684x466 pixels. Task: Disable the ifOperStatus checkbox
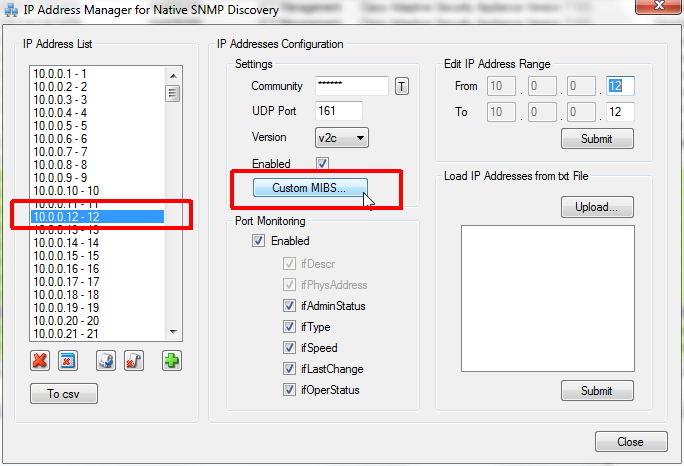290,390
